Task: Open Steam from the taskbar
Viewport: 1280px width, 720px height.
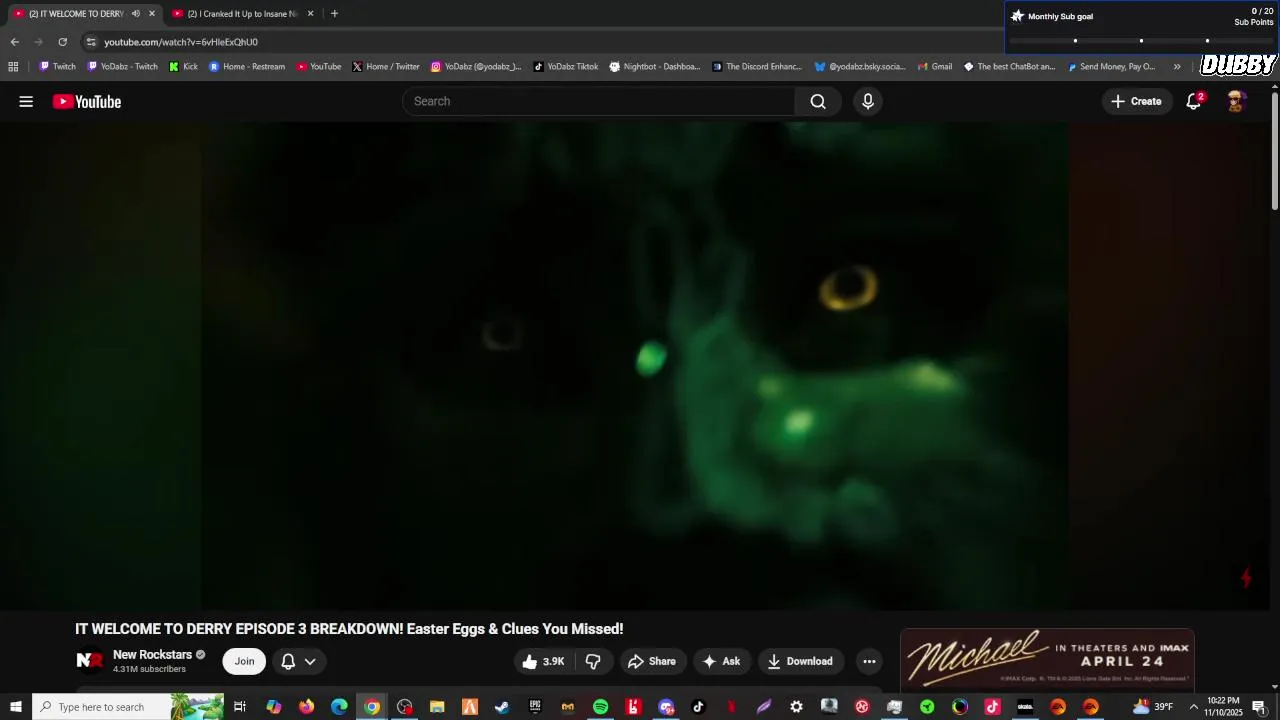Action: [502, 707]
